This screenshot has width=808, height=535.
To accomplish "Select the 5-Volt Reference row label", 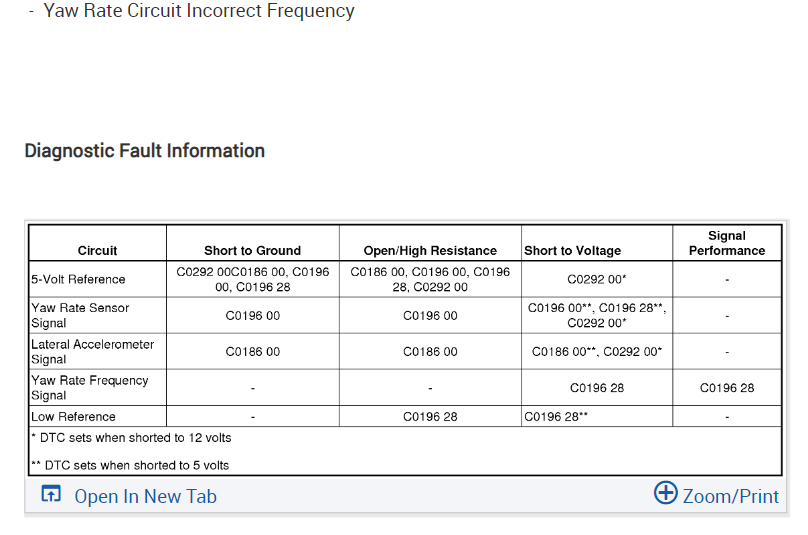I will click(x=78, y=280).
